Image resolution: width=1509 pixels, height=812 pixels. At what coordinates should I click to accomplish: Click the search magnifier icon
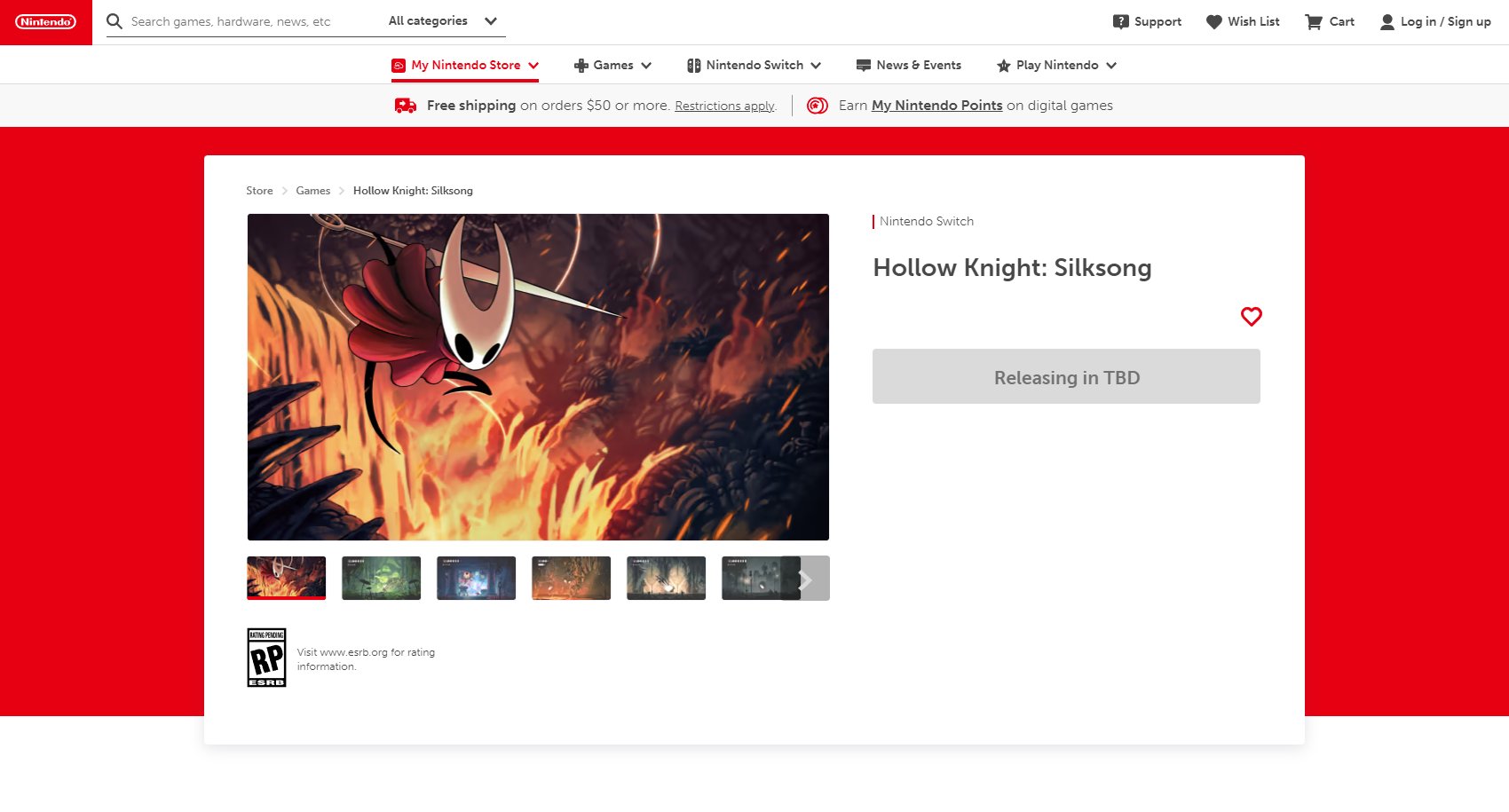click(x=115, y=21)
